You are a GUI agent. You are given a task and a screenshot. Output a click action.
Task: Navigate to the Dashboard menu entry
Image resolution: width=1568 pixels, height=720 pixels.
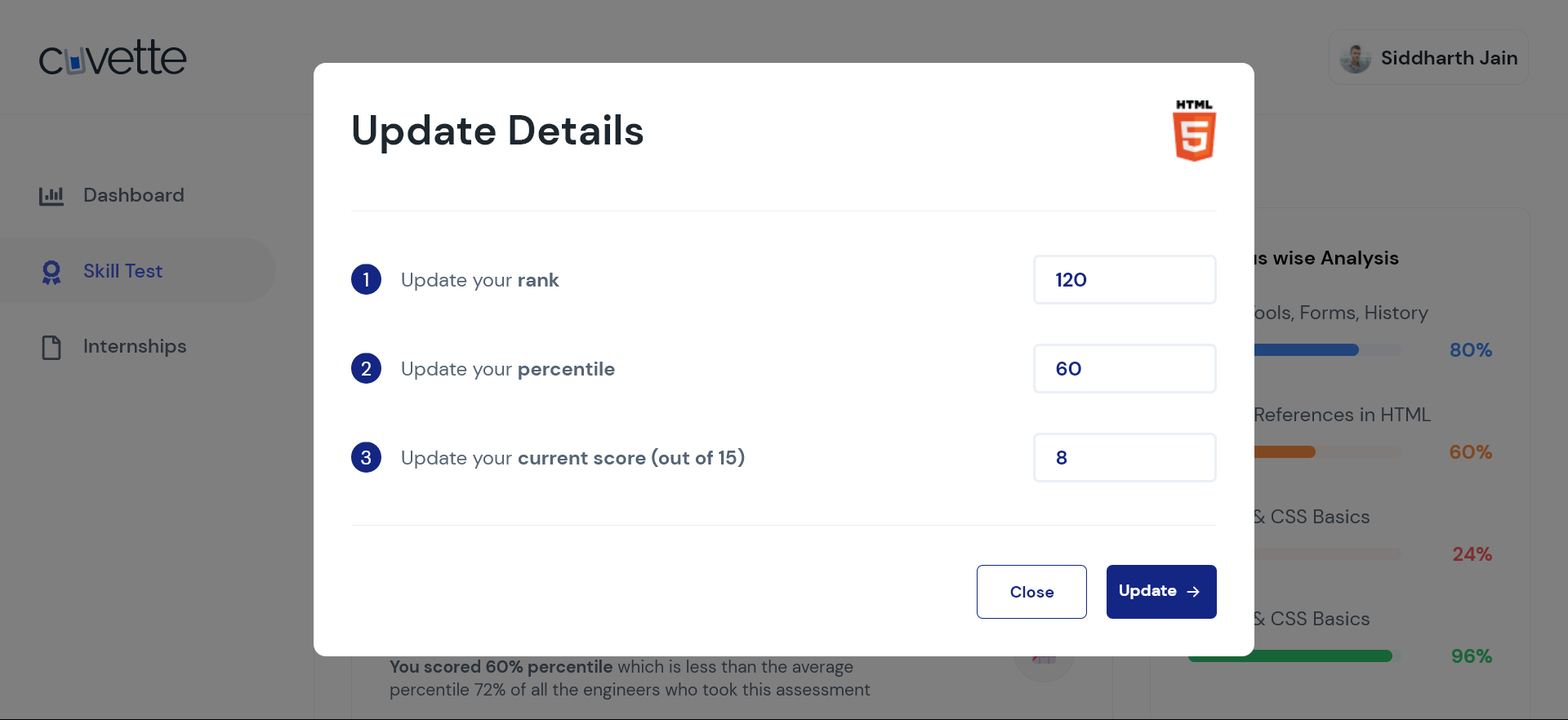(133, 195)
